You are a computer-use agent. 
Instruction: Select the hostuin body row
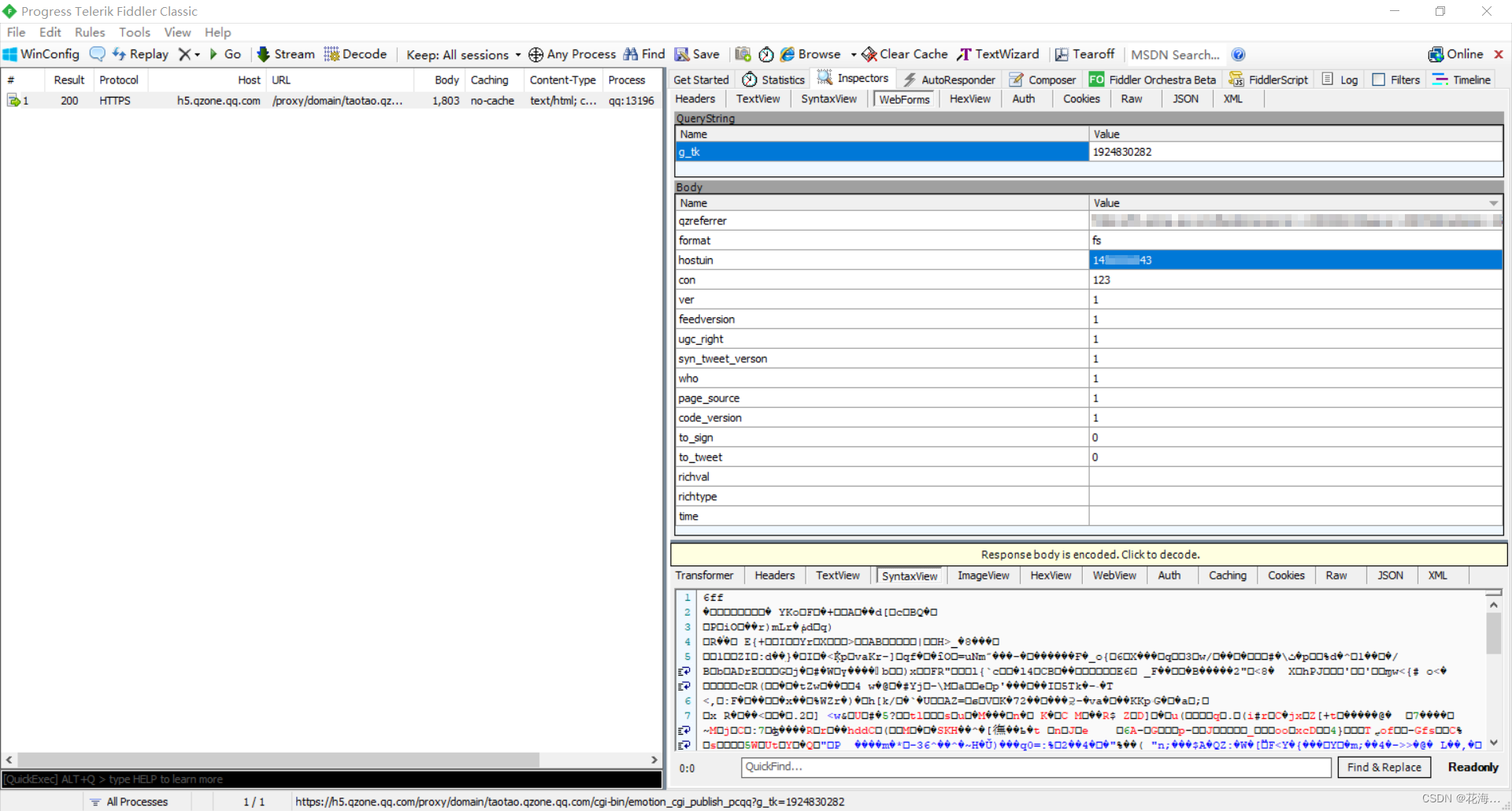pos(1089,260)
